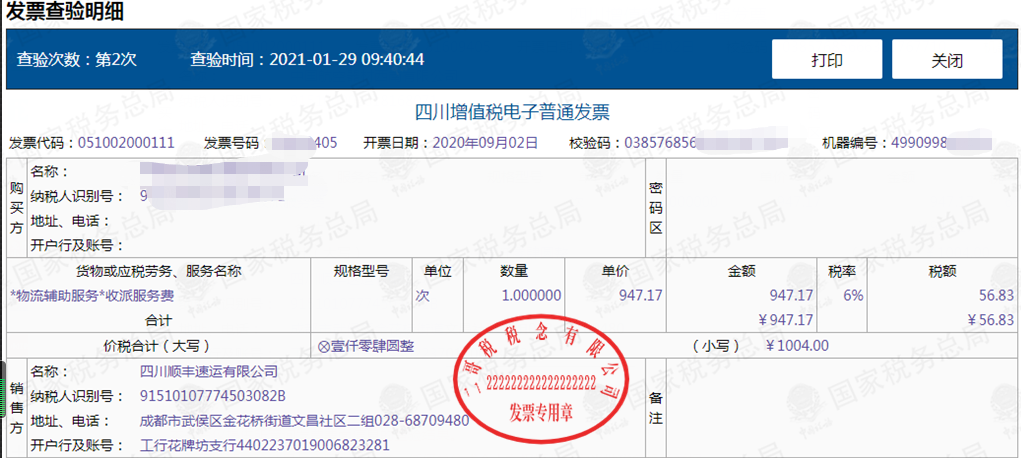Select bank account 工行花牌坊支行 text
The height and width of the screenshot is (458, 1021).
click(x=265, y=446)
